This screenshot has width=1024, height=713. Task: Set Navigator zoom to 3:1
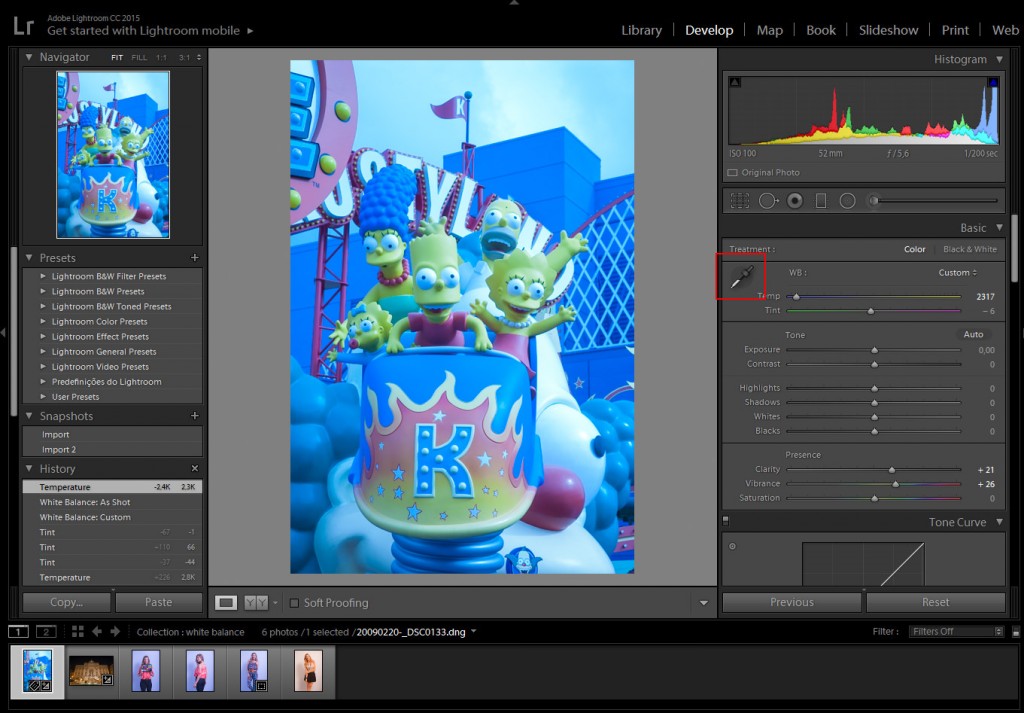coord(185,57)
